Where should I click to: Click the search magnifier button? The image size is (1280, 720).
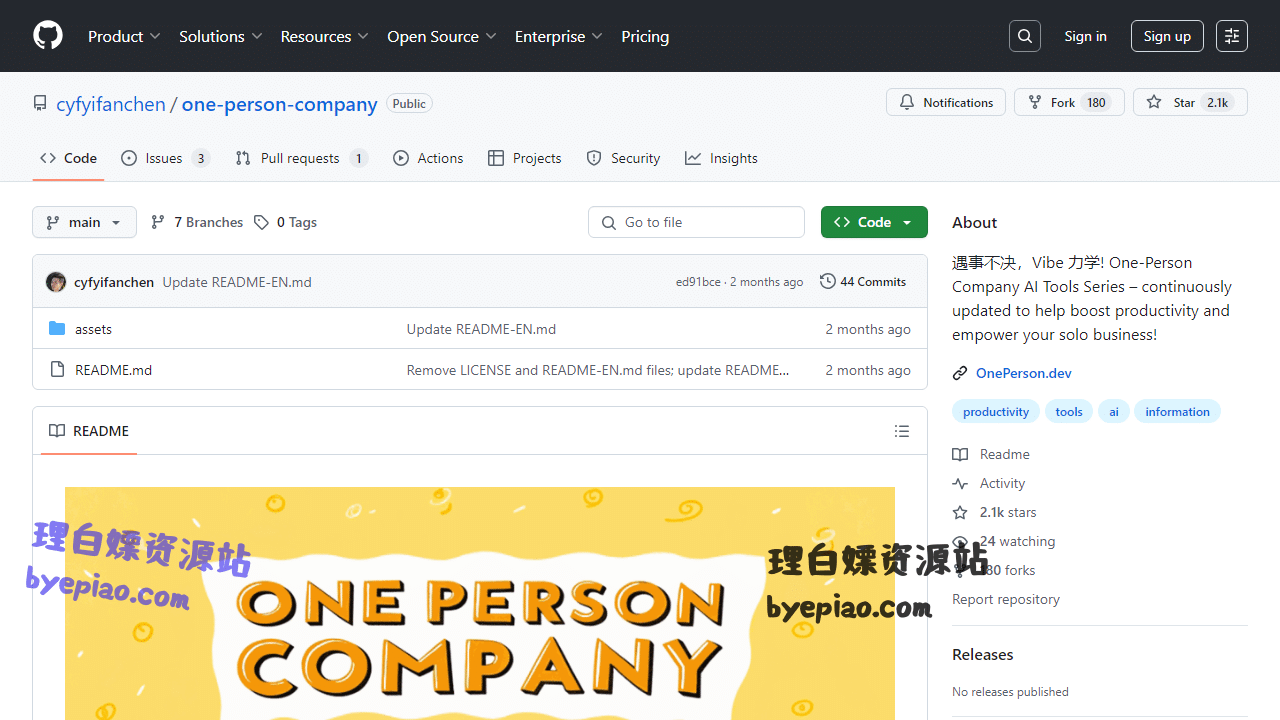point(1025,36)
